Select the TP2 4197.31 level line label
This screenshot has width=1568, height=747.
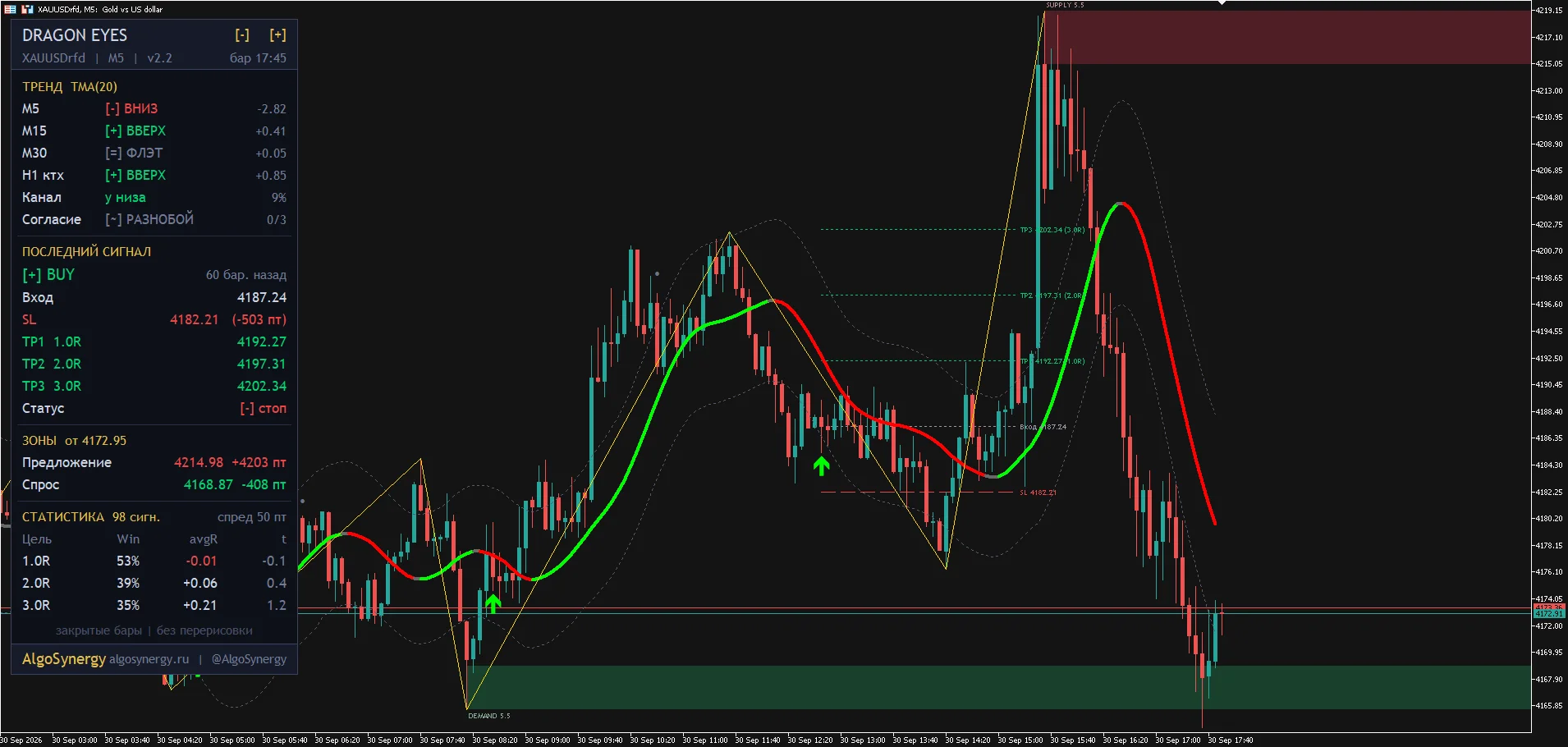pos(1052,296)
